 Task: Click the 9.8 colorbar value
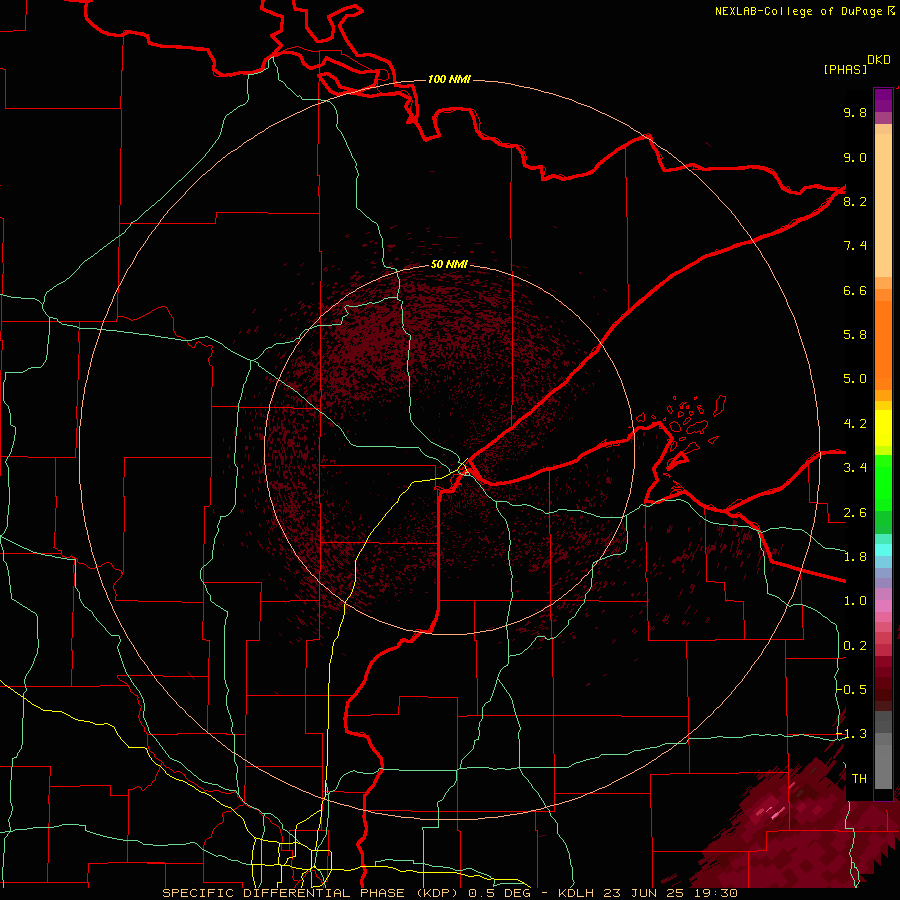click(x=855, y=112)
